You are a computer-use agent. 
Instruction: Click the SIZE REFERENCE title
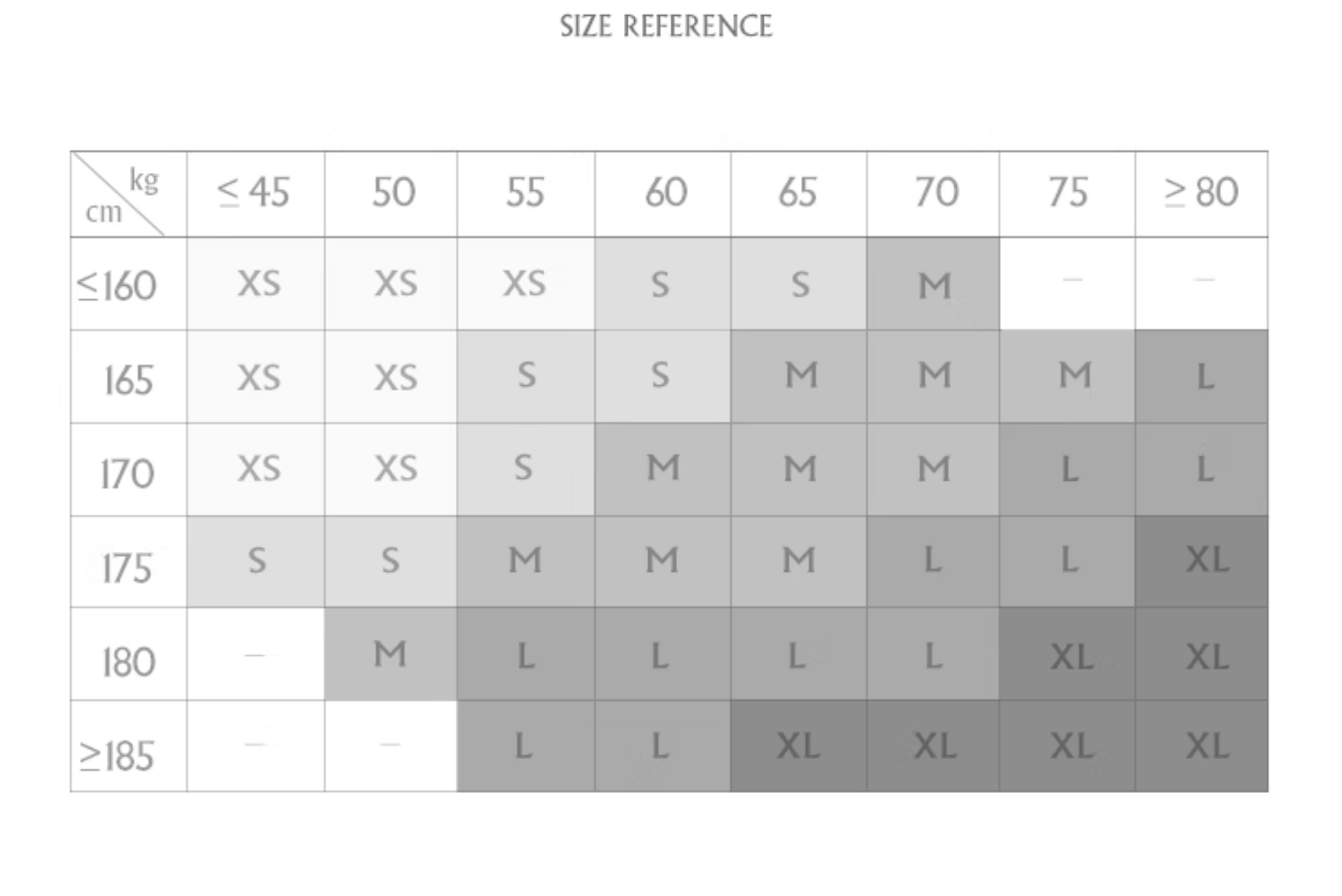point(666,27)
